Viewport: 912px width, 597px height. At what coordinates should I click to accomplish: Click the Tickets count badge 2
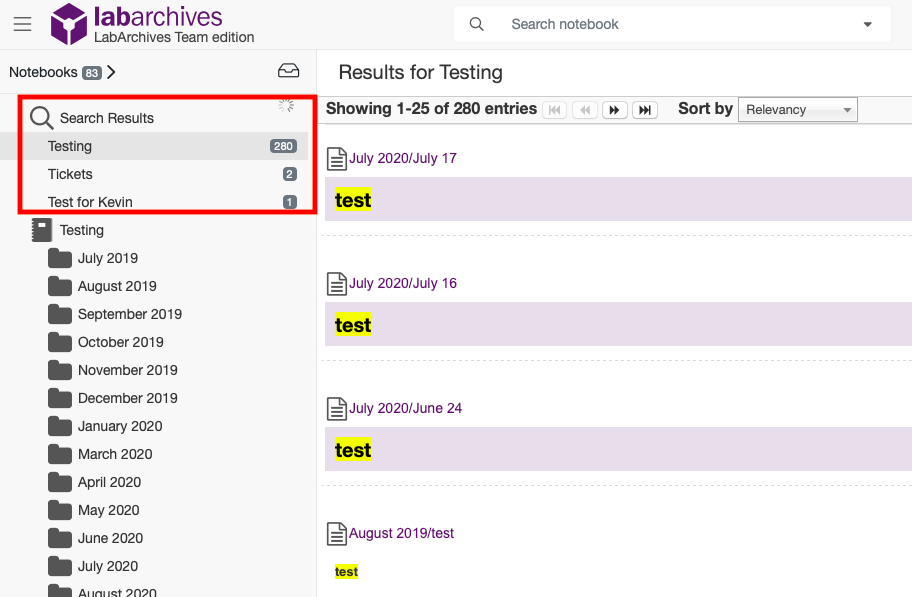tap(290, 174)
